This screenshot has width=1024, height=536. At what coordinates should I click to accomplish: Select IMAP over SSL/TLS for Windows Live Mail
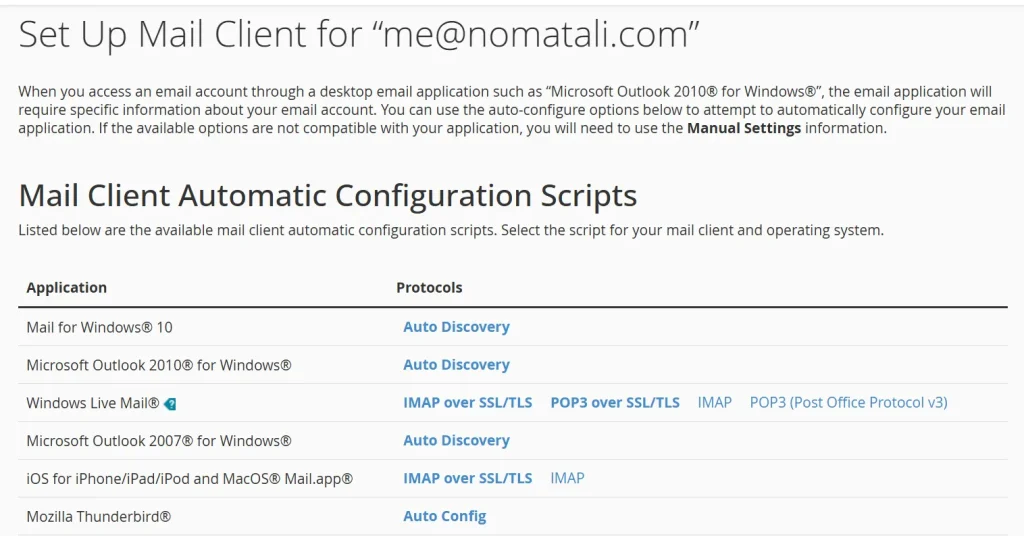[x=468, y=403]
